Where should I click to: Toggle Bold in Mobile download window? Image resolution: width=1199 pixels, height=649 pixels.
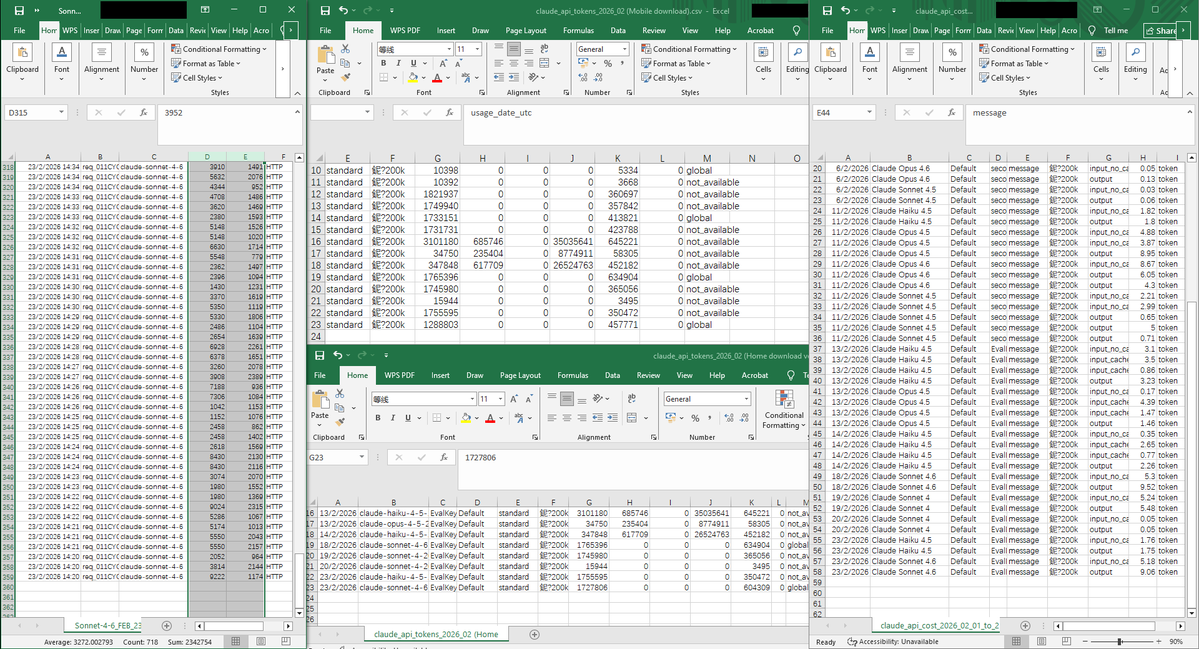point(384,63)
